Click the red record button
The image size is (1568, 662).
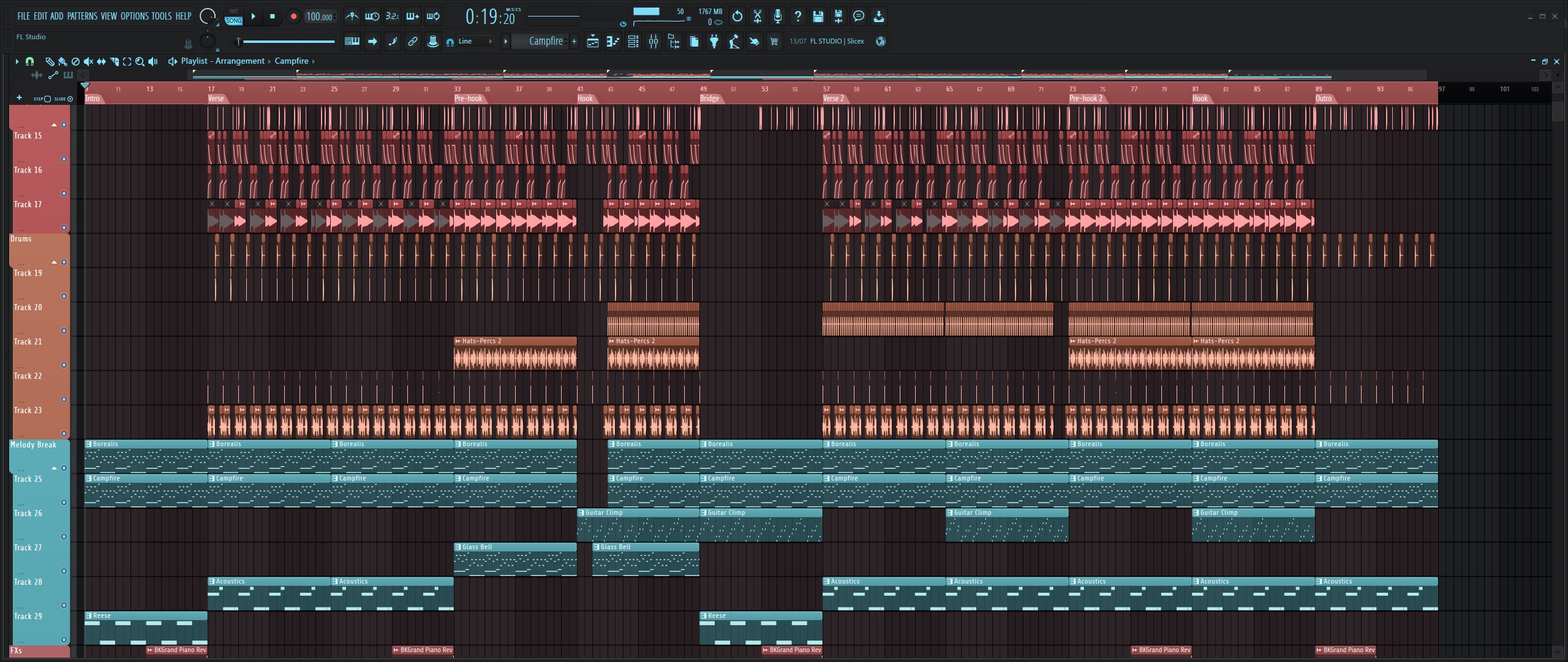pos(293,17)
